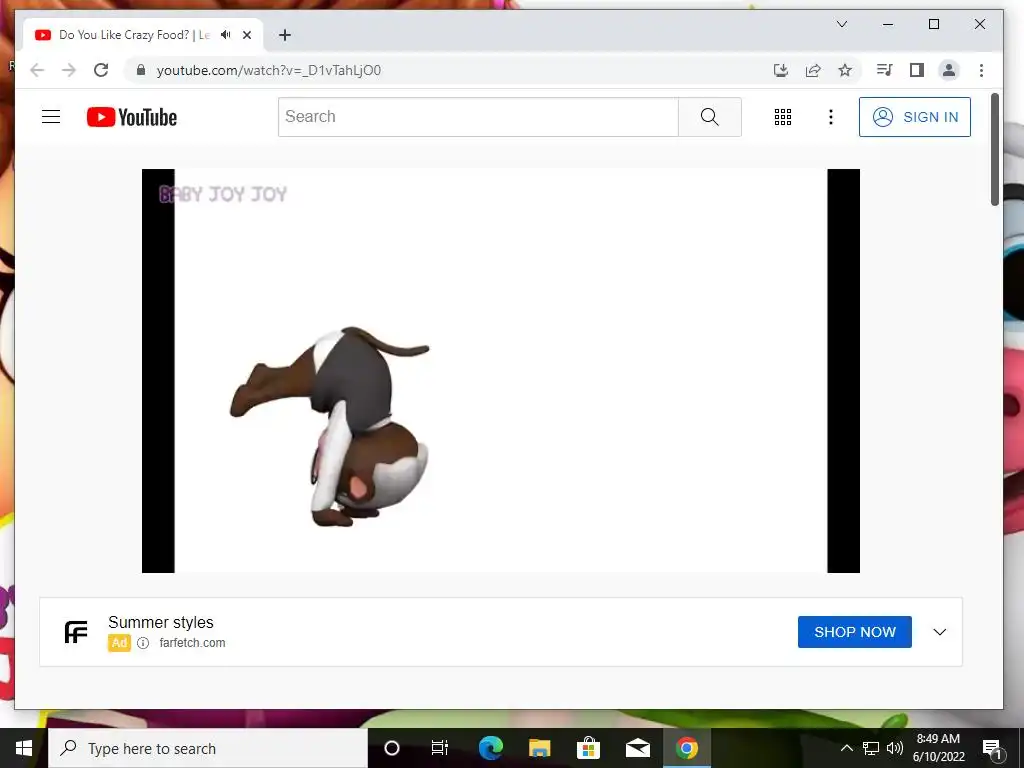The height and width of the screenshot is (768, 1024).
Task: Open Chrome profile avatar
Action: click(x=949, y=70)
